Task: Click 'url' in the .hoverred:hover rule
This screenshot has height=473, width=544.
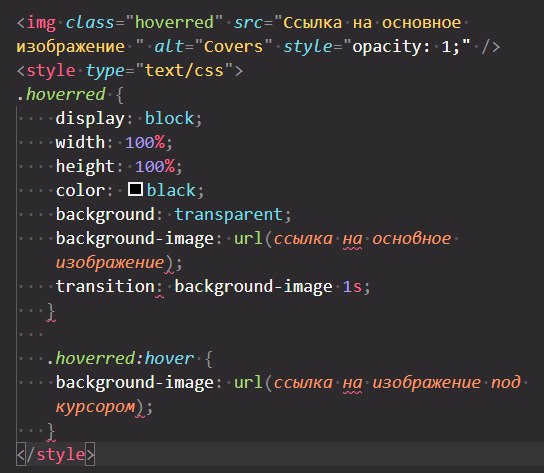Action: pos(248,382)
